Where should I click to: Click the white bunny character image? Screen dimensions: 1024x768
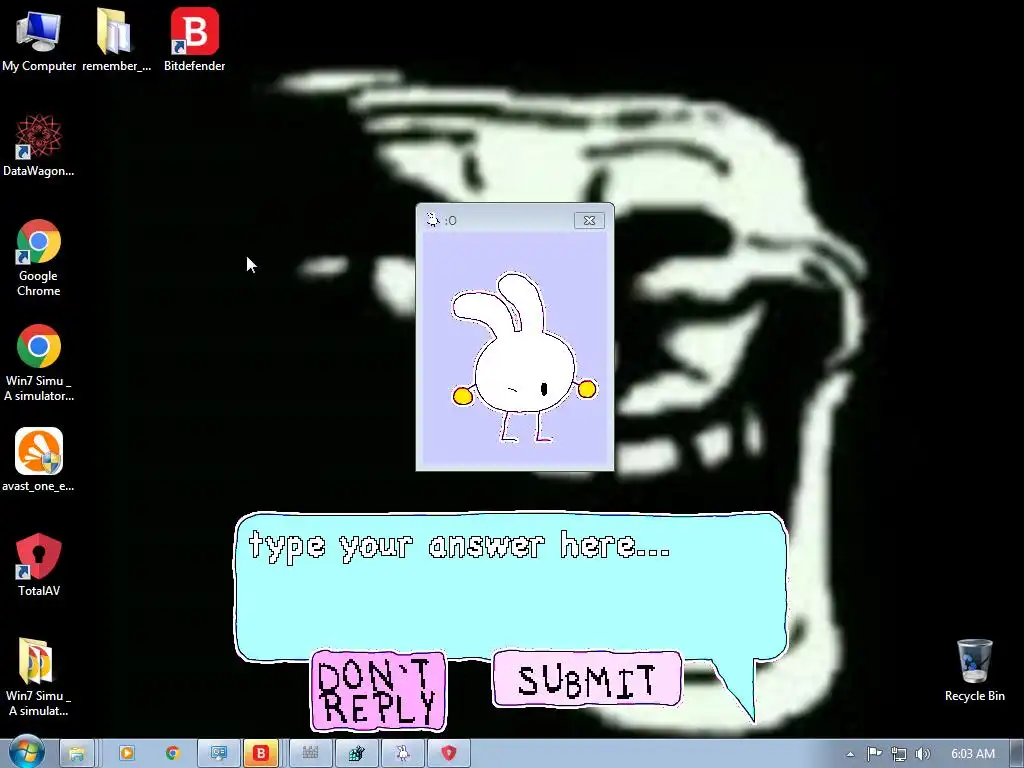(x=524, y=358)
